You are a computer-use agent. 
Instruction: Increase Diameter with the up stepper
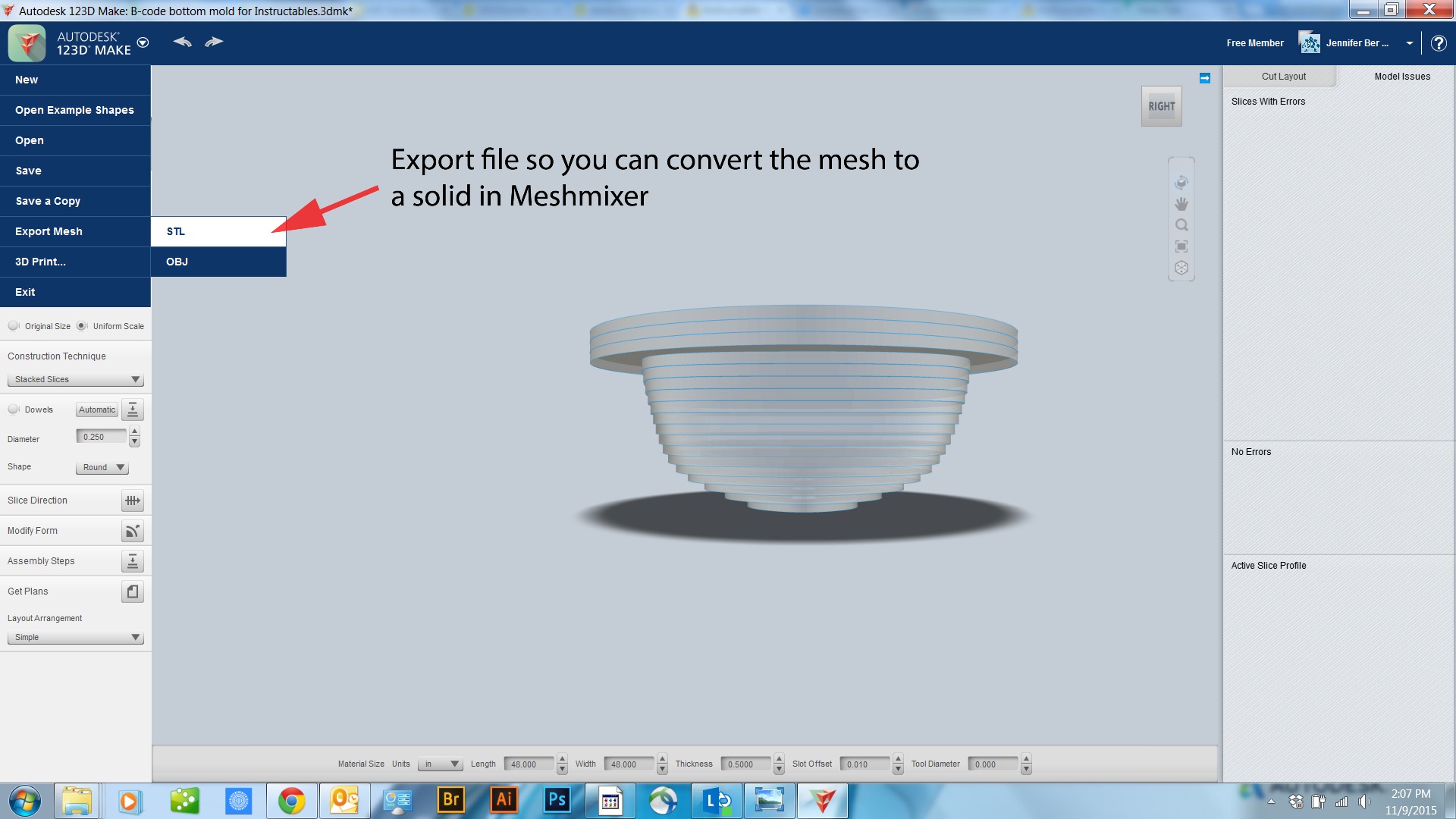[x=133, y=432]
